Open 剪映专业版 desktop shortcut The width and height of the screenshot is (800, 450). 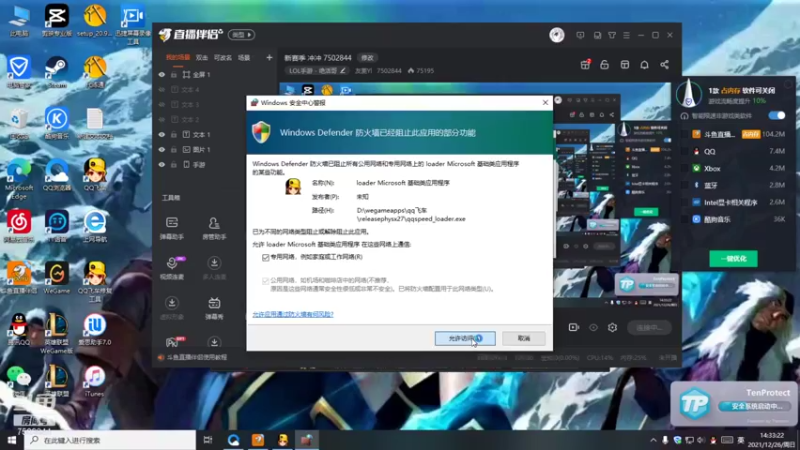point(56,20)
